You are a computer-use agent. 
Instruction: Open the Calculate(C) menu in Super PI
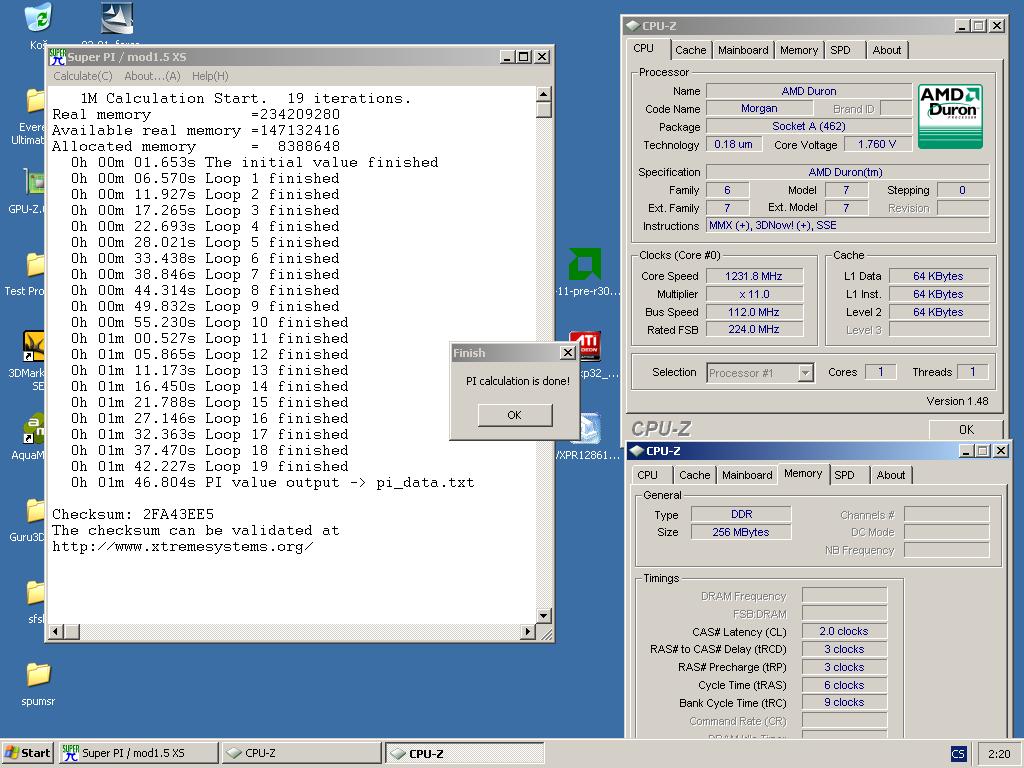pos(83,76)
